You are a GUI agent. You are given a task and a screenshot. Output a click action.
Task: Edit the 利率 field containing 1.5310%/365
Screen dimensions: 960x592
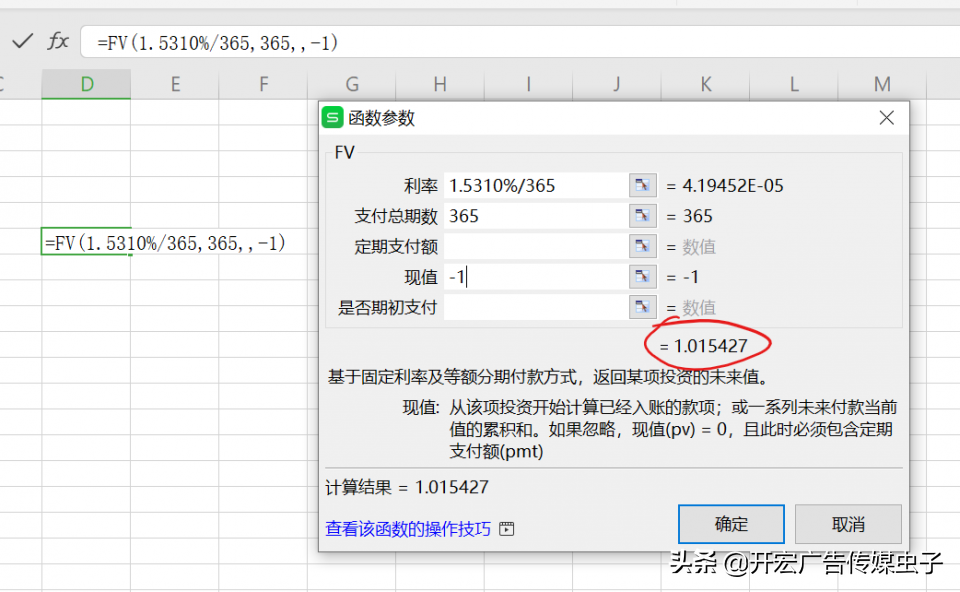tap(536, 185)
